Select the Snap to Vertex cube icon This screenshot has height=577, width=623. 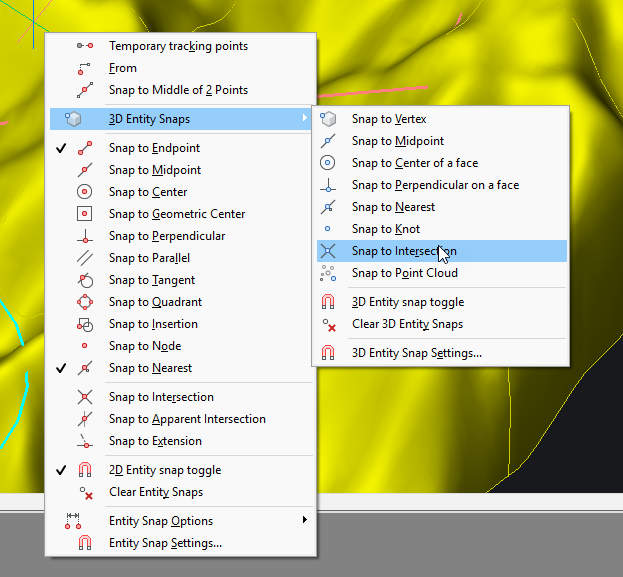point(328,119)
